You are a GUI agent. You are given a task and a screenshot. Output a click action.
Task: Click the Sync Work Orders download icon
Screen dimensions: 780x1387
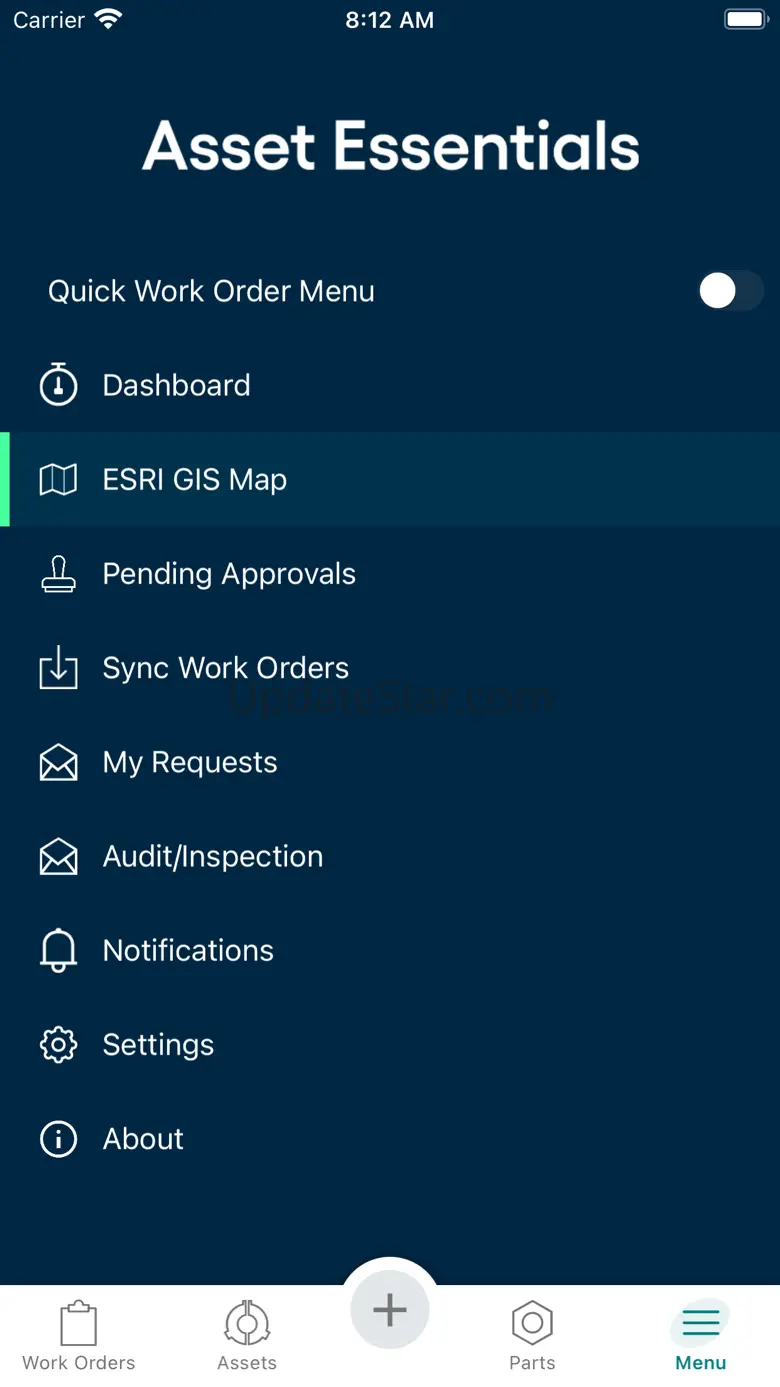click(58, 667)
